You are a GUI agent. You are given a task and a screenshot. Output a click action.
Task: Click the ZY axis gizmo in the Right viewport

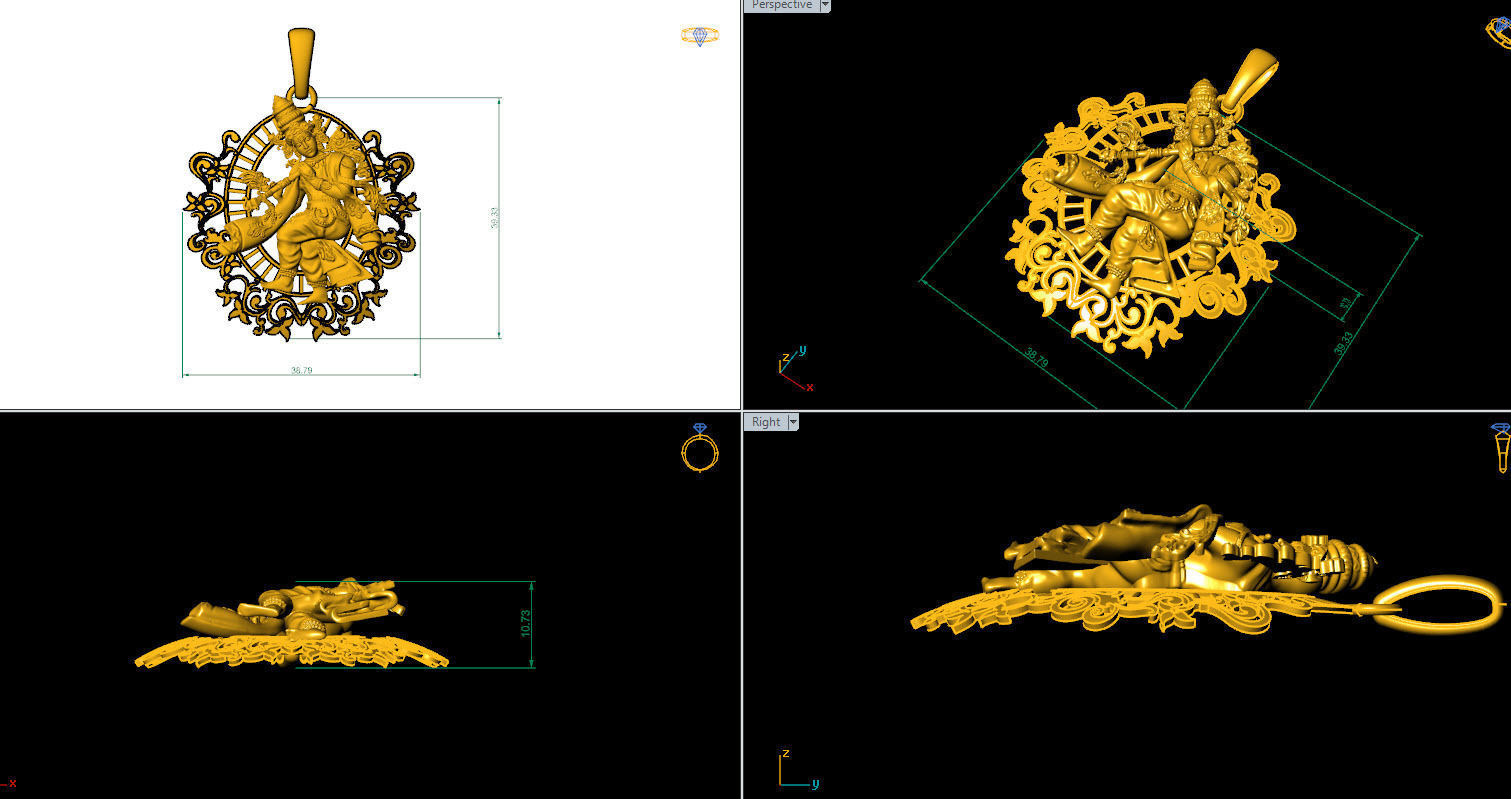pyautogui.click(x=798, y=770)
